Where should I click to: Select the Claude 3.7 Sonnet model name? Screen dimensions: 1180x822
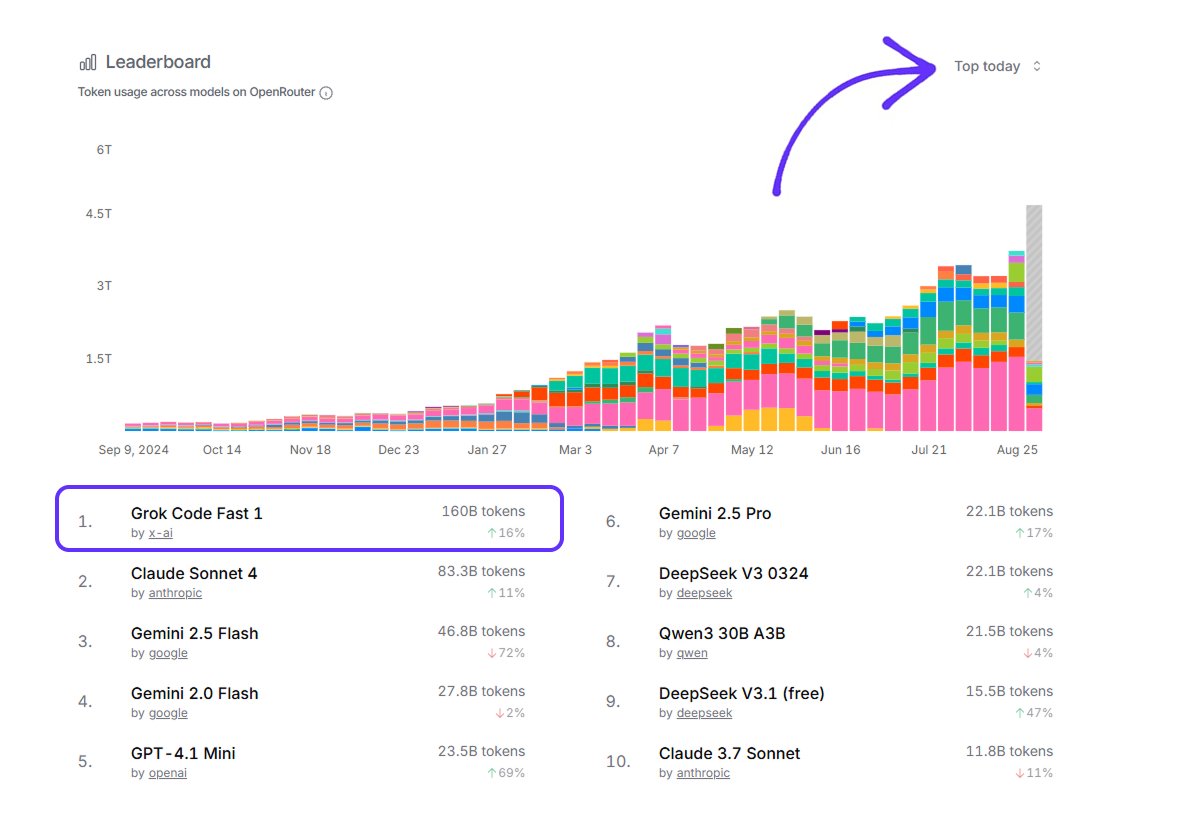730,754
